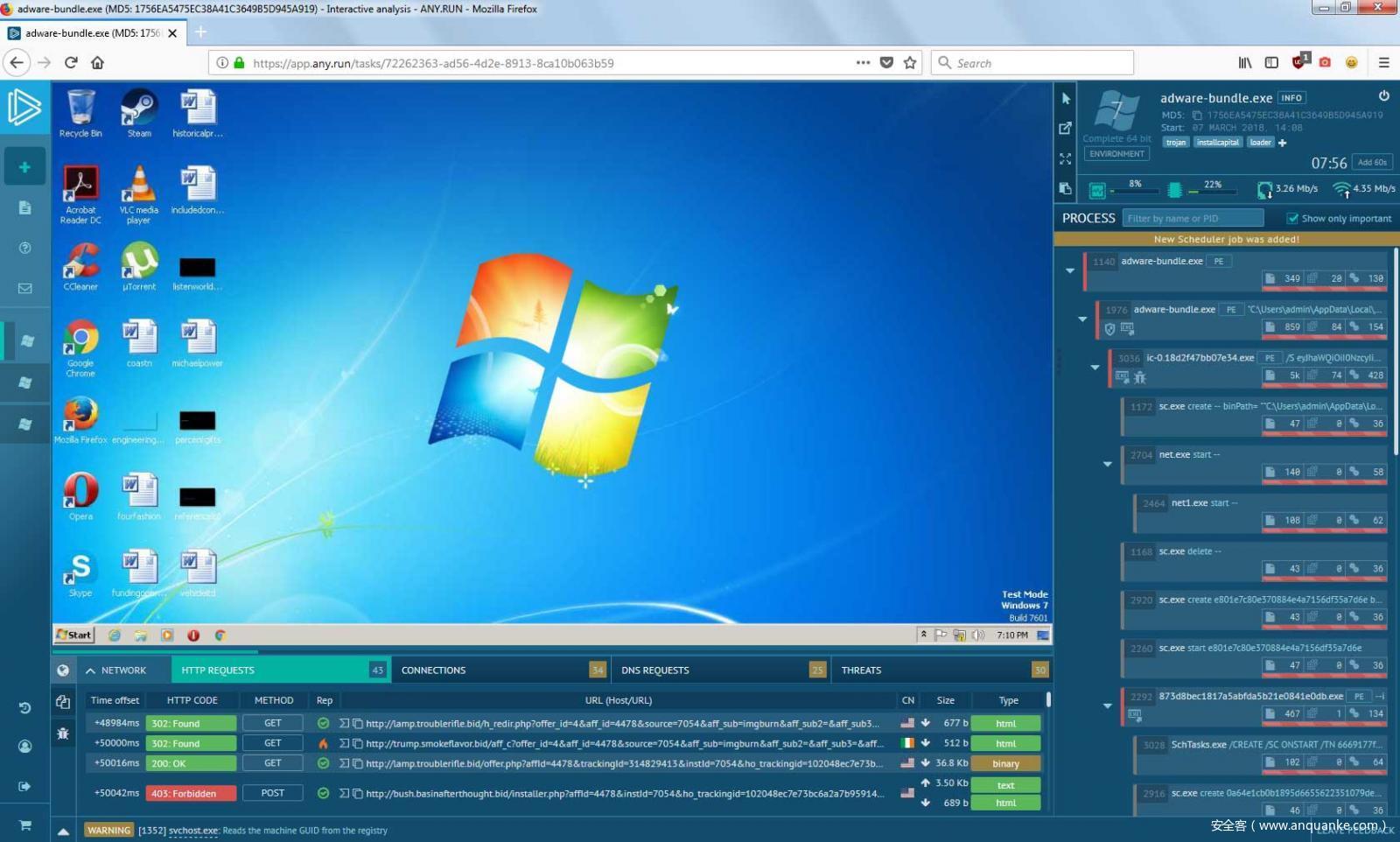Switch to the THREATS tab
1400x842 pixels.
coord(861,670)
